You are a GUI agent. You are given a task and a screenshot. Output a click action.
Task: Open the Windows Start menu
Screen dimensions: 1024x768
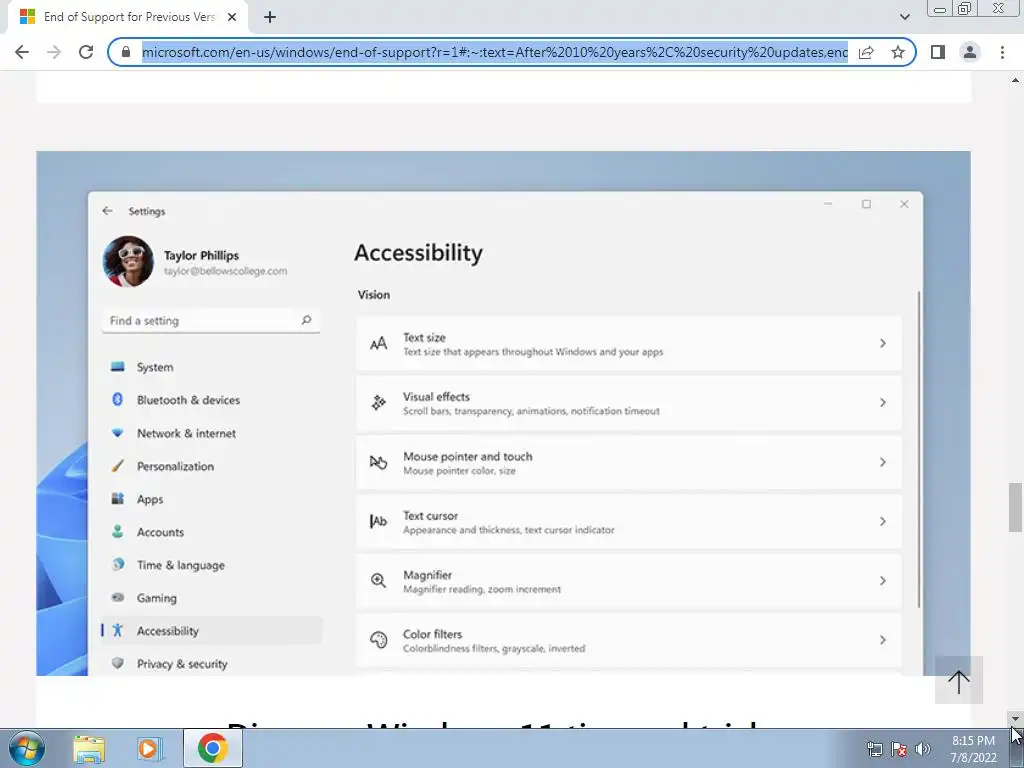(x=27, y=748)
